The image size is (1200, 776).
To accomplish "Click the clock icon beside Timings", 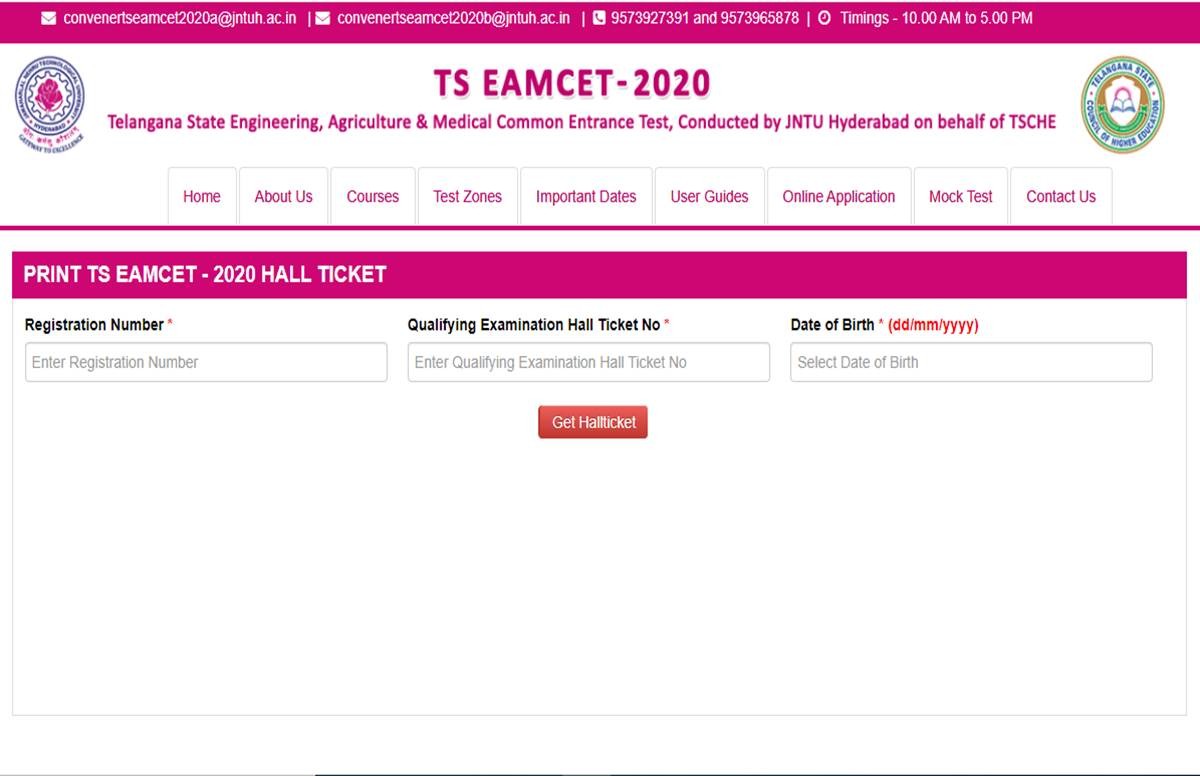I will (x=824, y=19).
